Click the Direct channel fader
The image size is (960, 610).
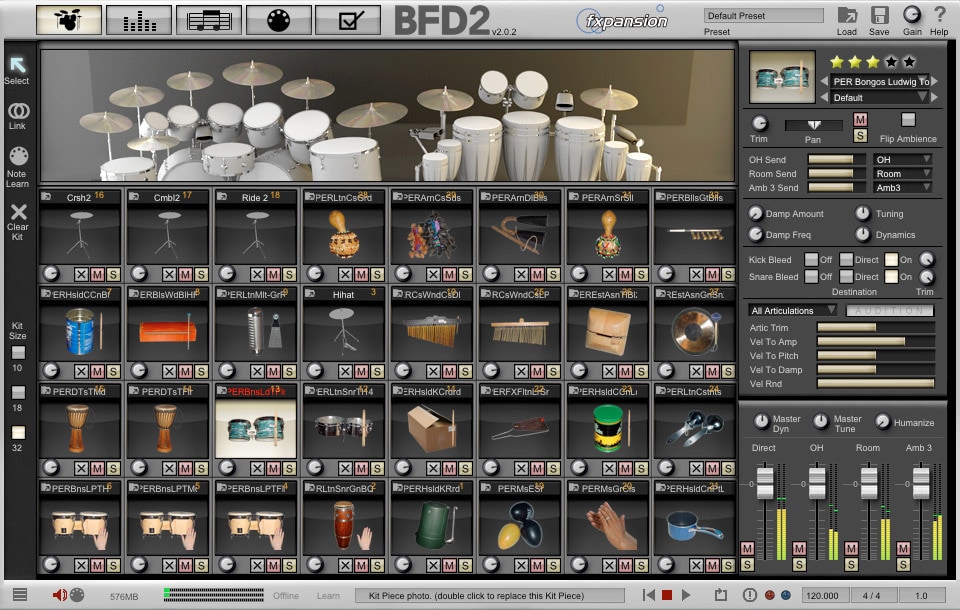[765, 483]
